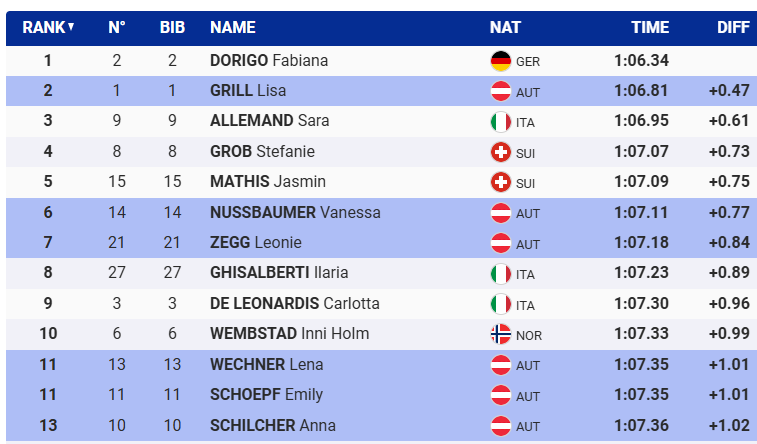This screenshot has height=444, width=757.
Task: Click the Swiss flag next to Grob Stefanie
Action: [501, 152]
